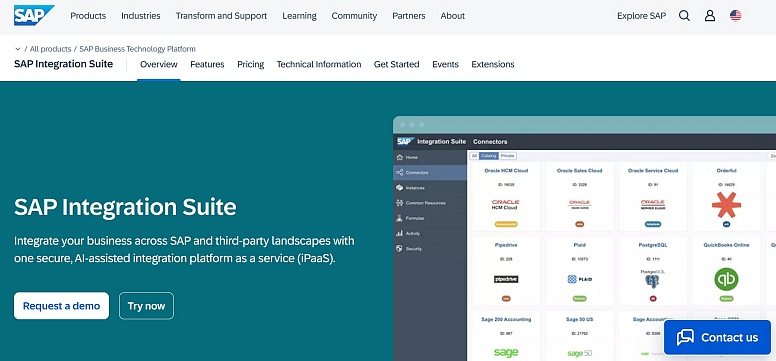This screenshot has width=776, height=361.
Task: Open the user account icon
Action: [x=710, y=16]
